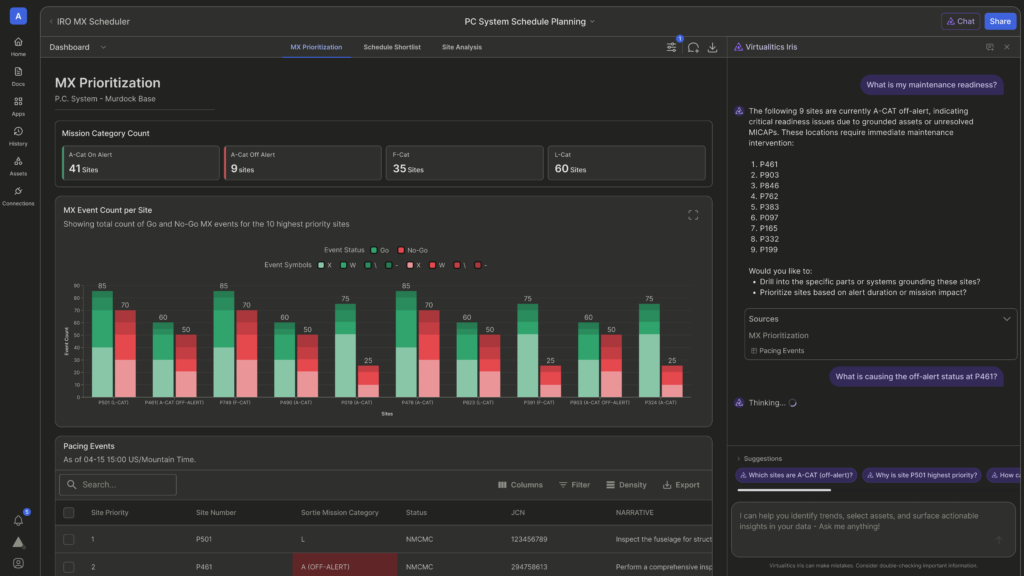Click the send arrow in Iris chat box
Screen dimensions: 1024x576
pos(999,540)
